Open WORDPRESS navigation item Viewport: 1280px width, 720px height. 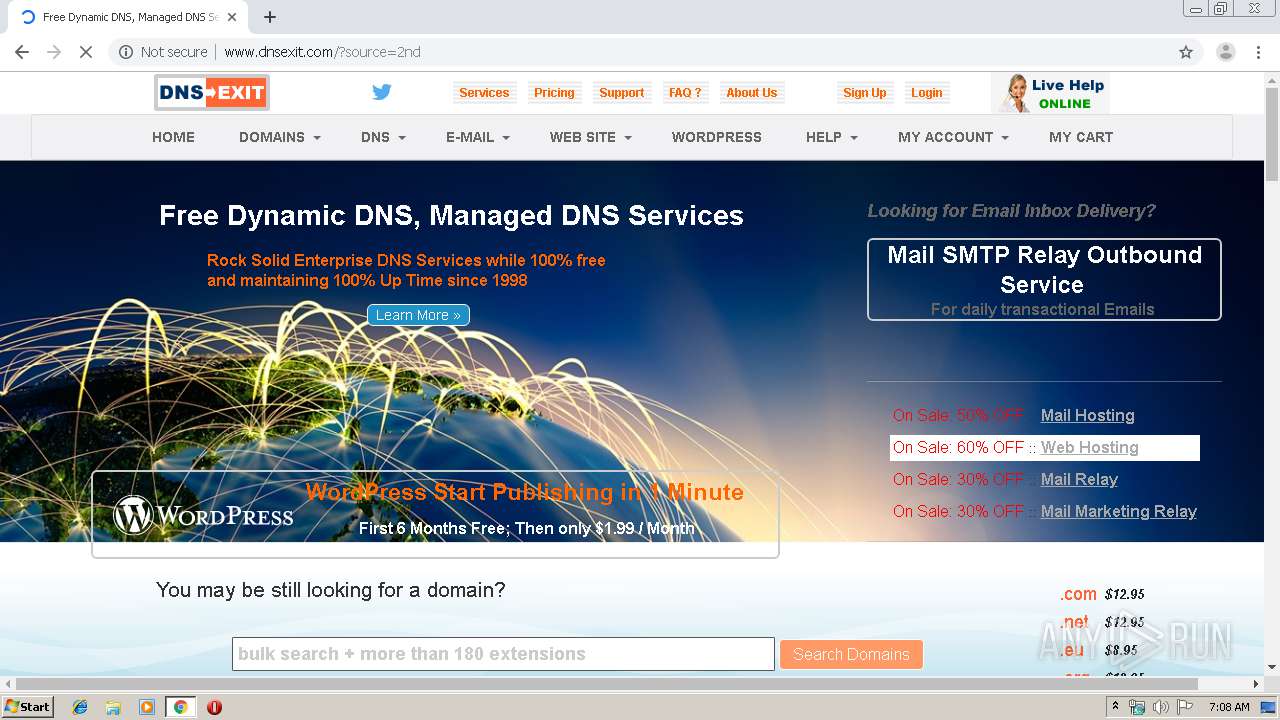coord(717,137)
